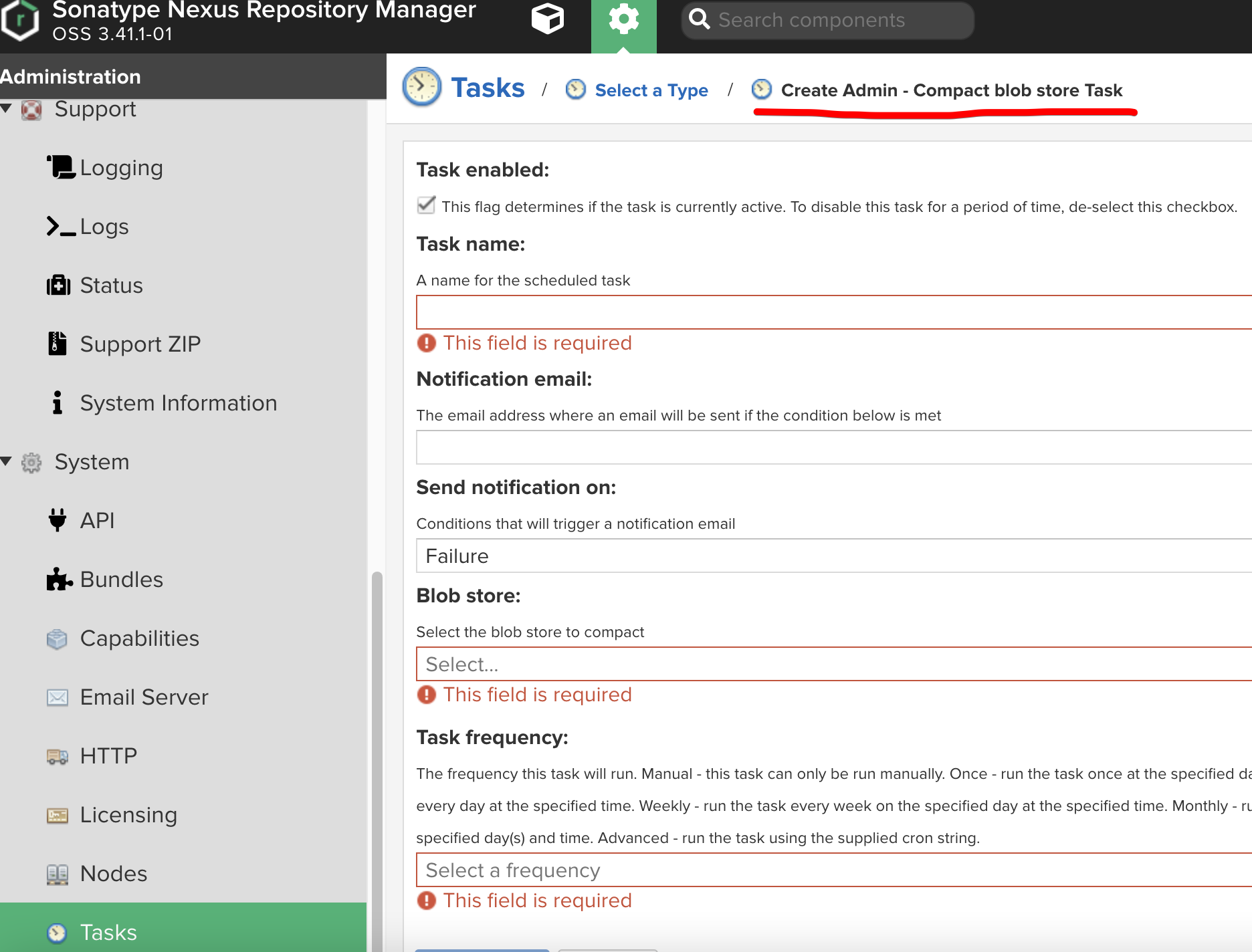Click the Bundles puzzle piece icon

pyautogui.click(x=60, y=579)
